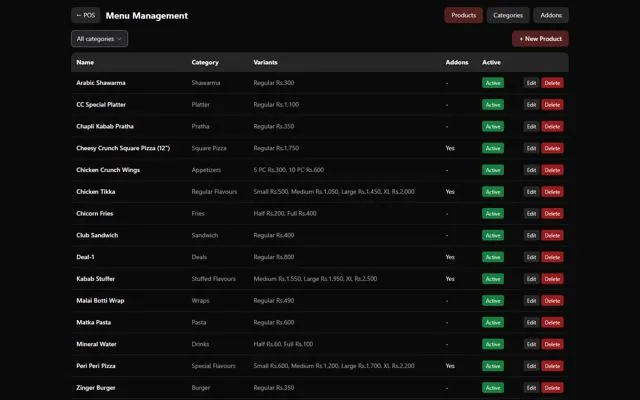Click the Special Flavours category cell
The height and width of the screenshot is (400, 640).
click(213, 366)
